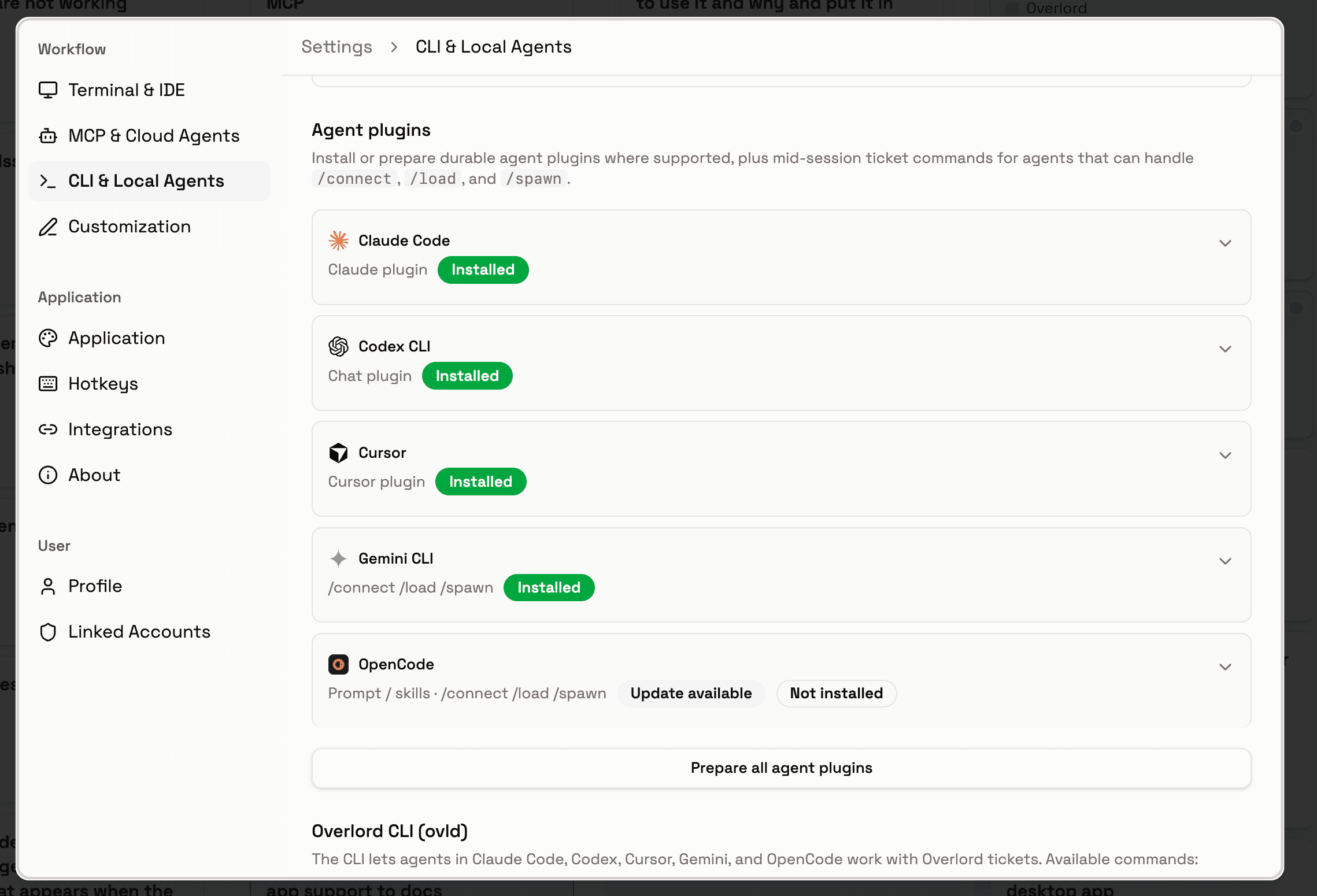1317x896 pixels.
Task: Open Integrations settings page
Action: pos(149,429)
